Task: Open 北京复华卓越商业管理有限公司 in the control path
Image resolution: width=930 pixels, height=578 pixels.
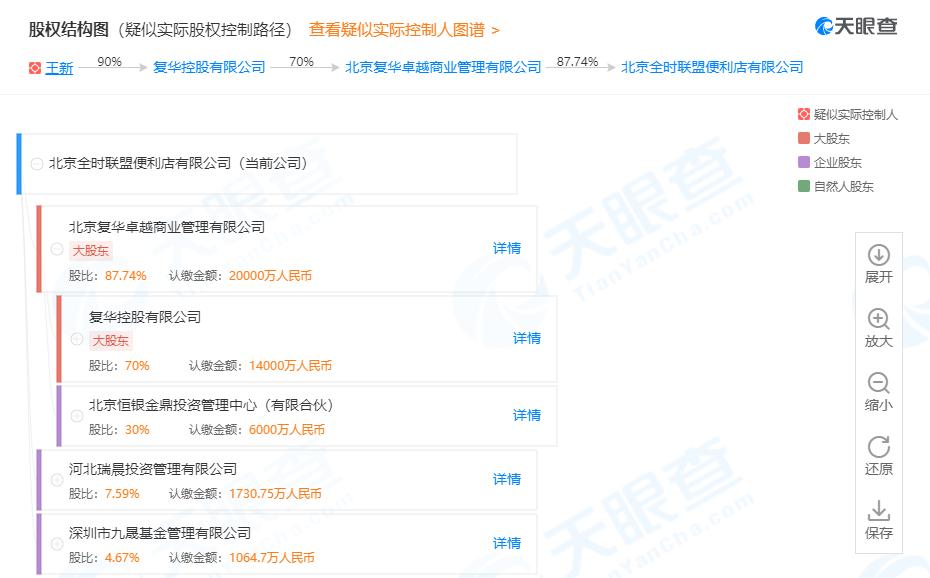Action: tap(443, 68)
